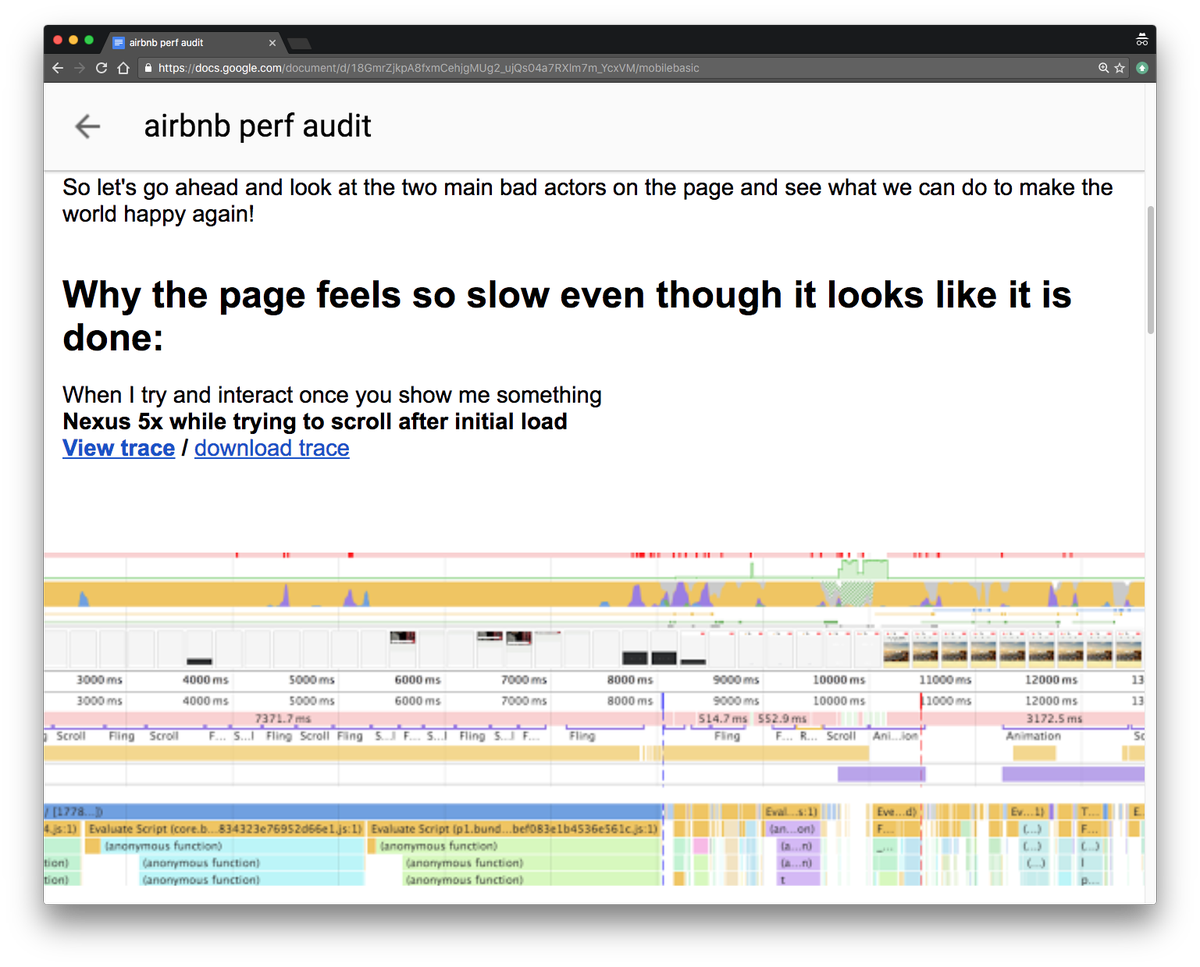Click the 'airbnb perf audit' document title
Viewport: 1200px width, 967px height.
(258, 126)
